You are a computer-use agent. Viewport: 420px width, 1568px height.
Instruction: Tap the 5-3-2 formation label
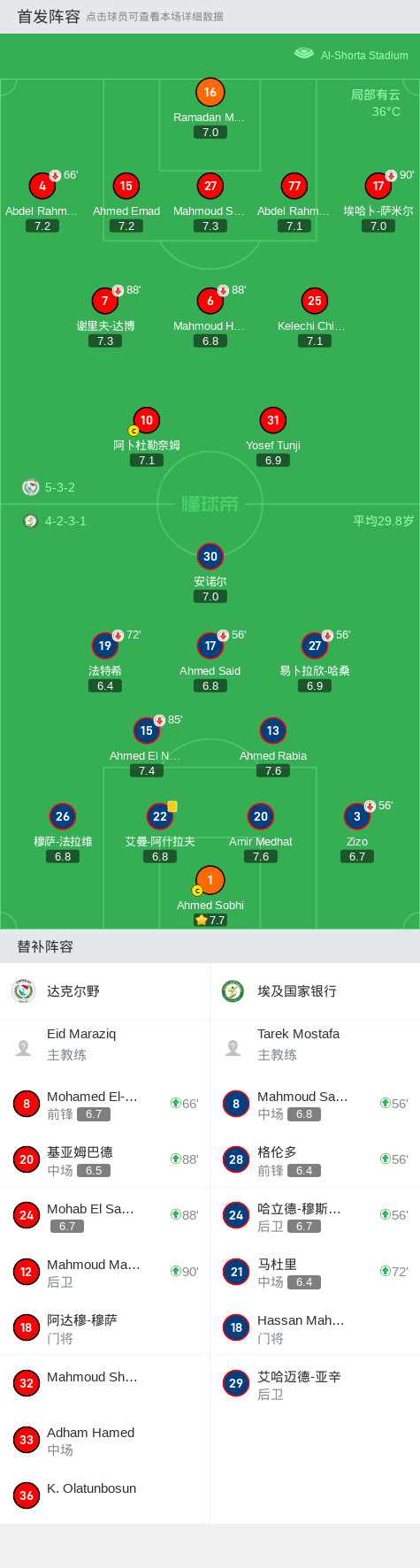click(60, 487)
